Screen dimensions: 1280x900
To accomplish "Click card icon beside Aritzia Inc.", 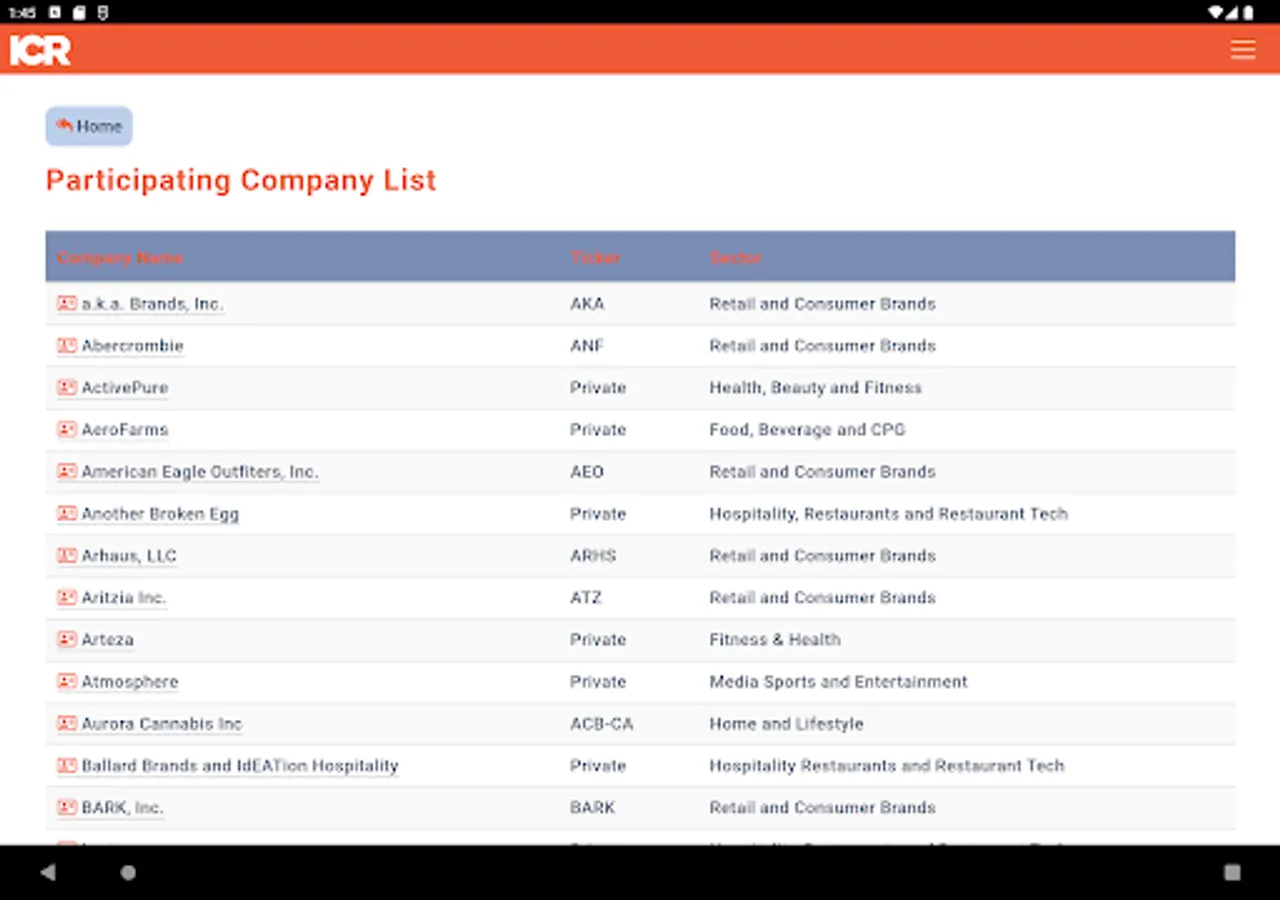I will (67, 598).
